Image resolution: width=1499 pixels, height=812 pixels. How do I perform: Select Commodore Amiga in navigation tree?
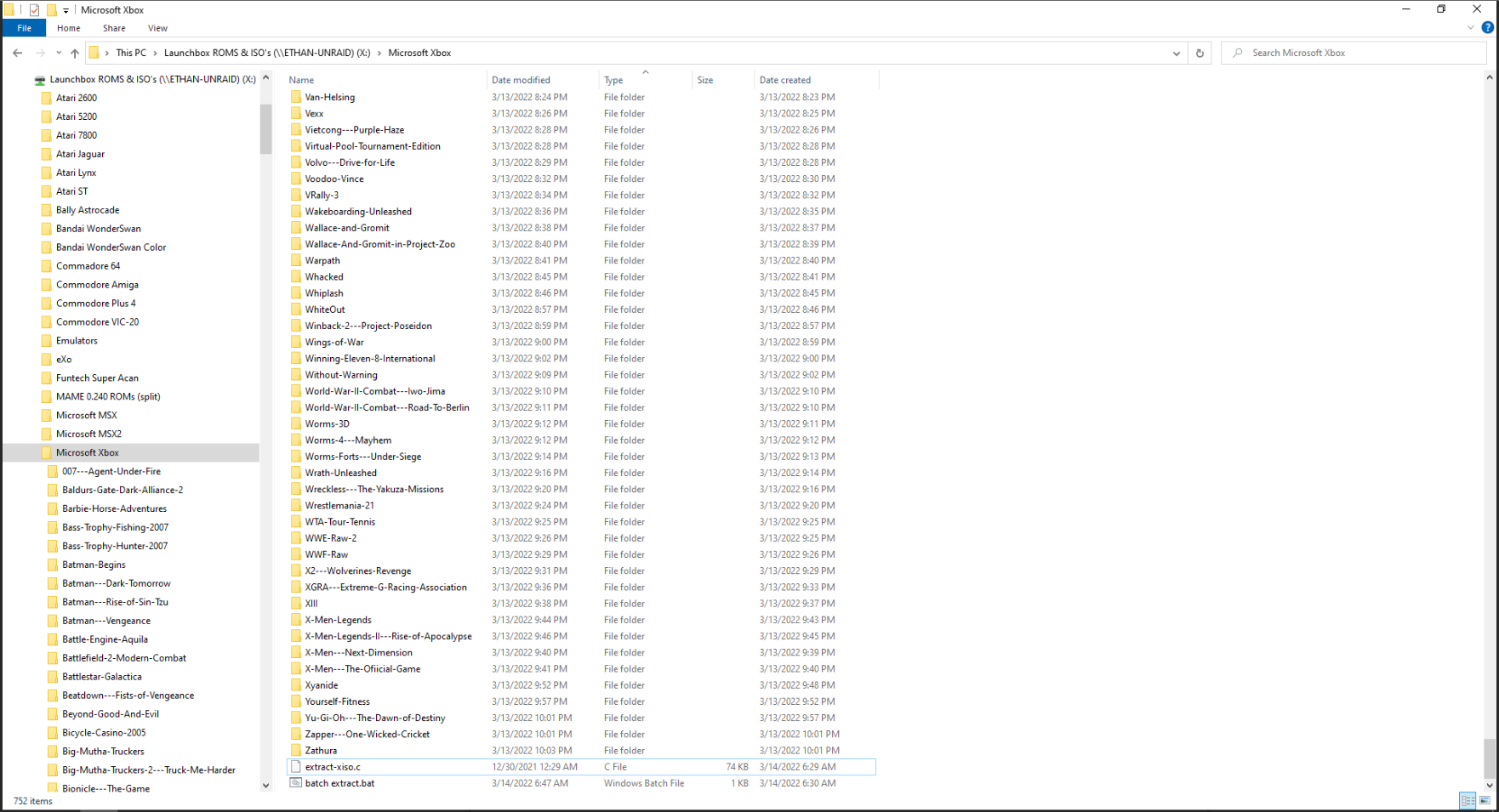point(97,285)
